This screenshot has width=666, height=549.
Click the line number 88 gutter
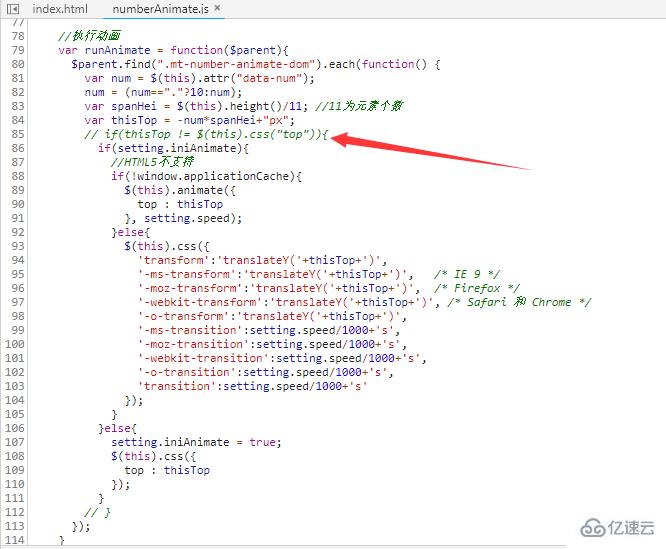[18, 176]
